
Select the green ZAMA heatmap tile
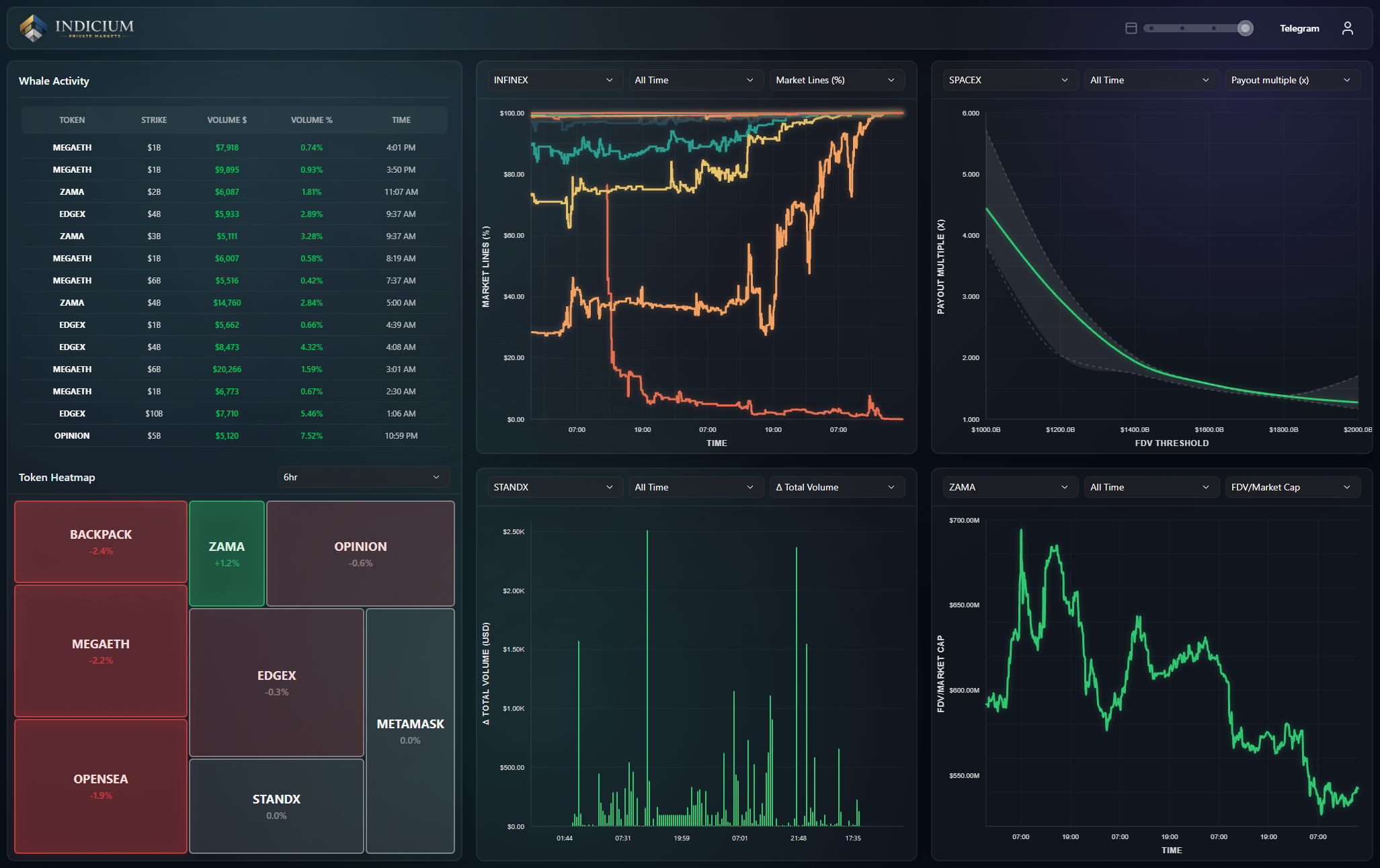[227, 554]
